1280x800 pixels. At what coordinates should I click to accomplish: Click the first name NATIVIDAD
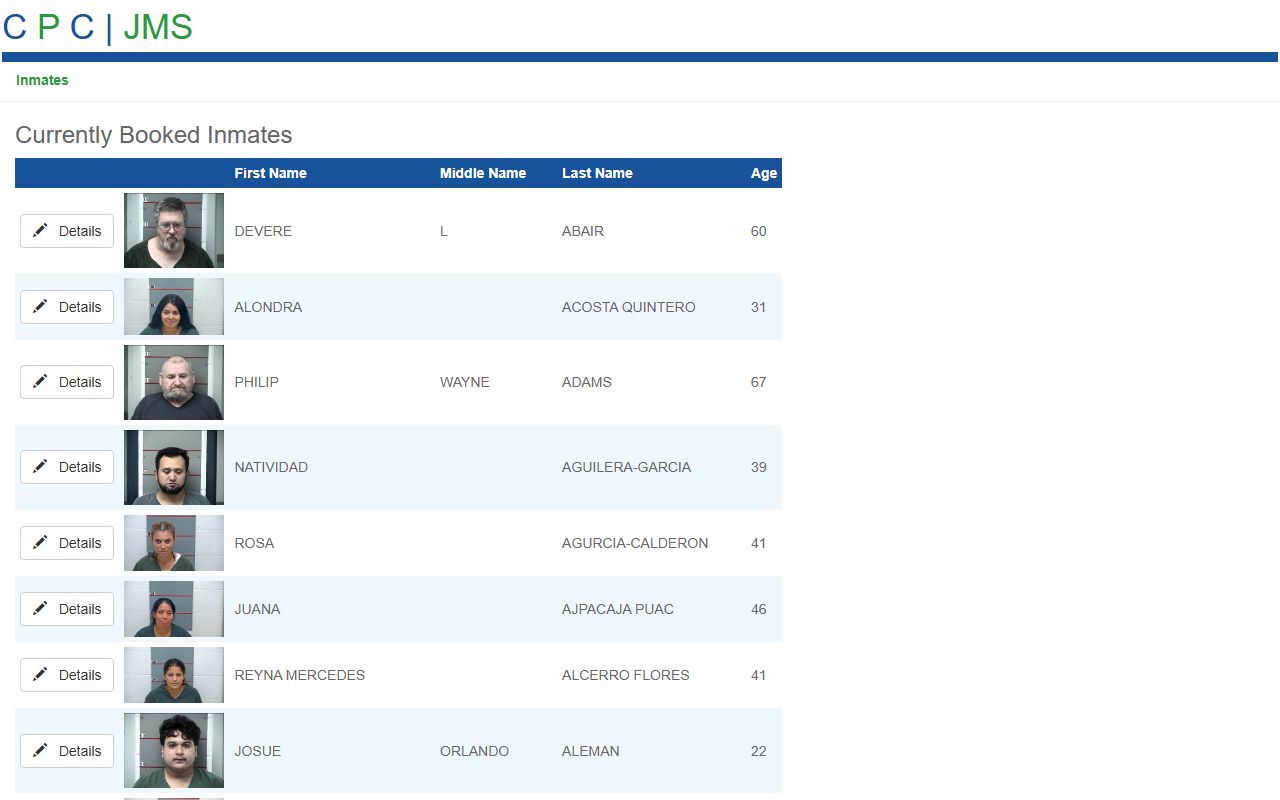(271, 467)
